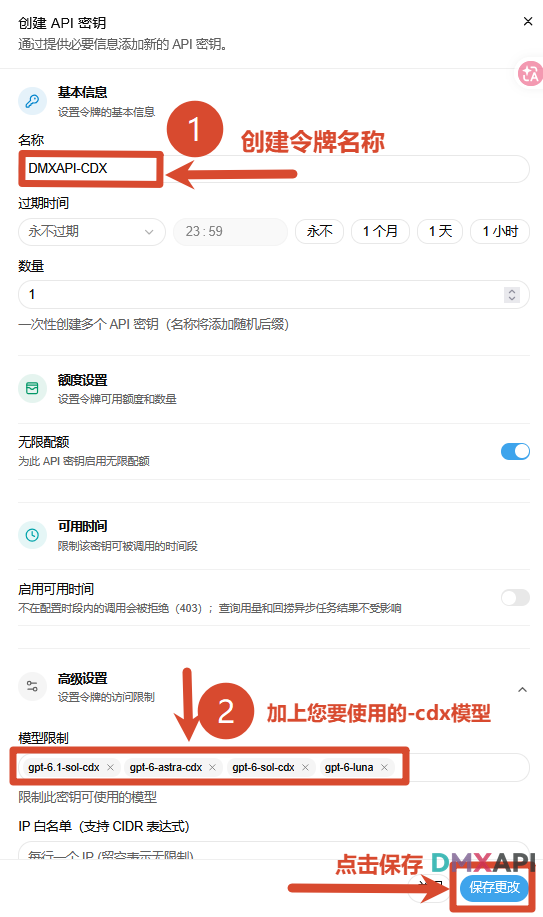Remove the gpt-6-luna model tag
The height and width of the screenshot is (917, 543).
pos(384,767)
